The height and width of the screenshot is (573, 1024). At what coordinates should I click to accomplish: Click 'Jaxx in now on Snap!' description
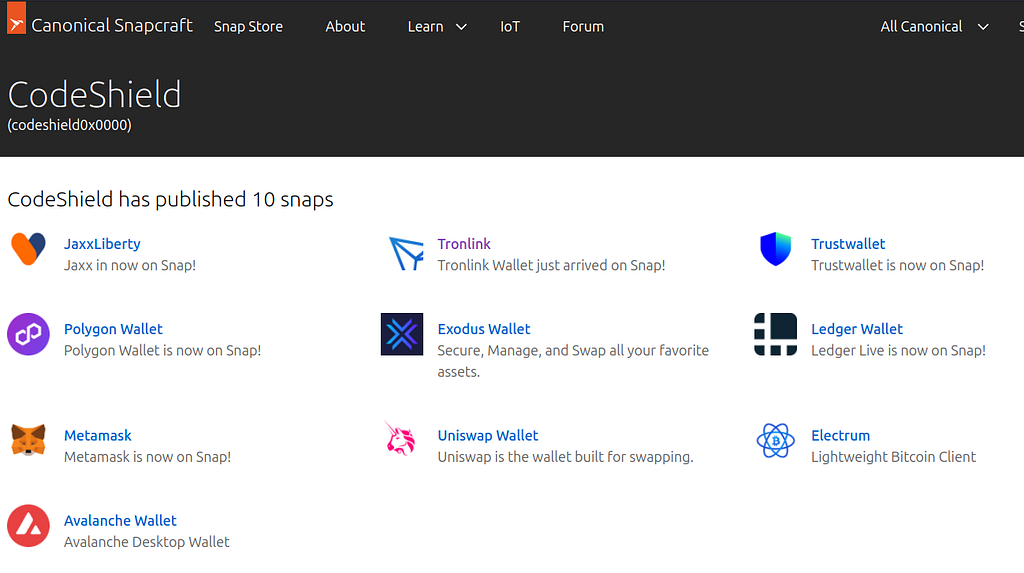click(130, 265)
